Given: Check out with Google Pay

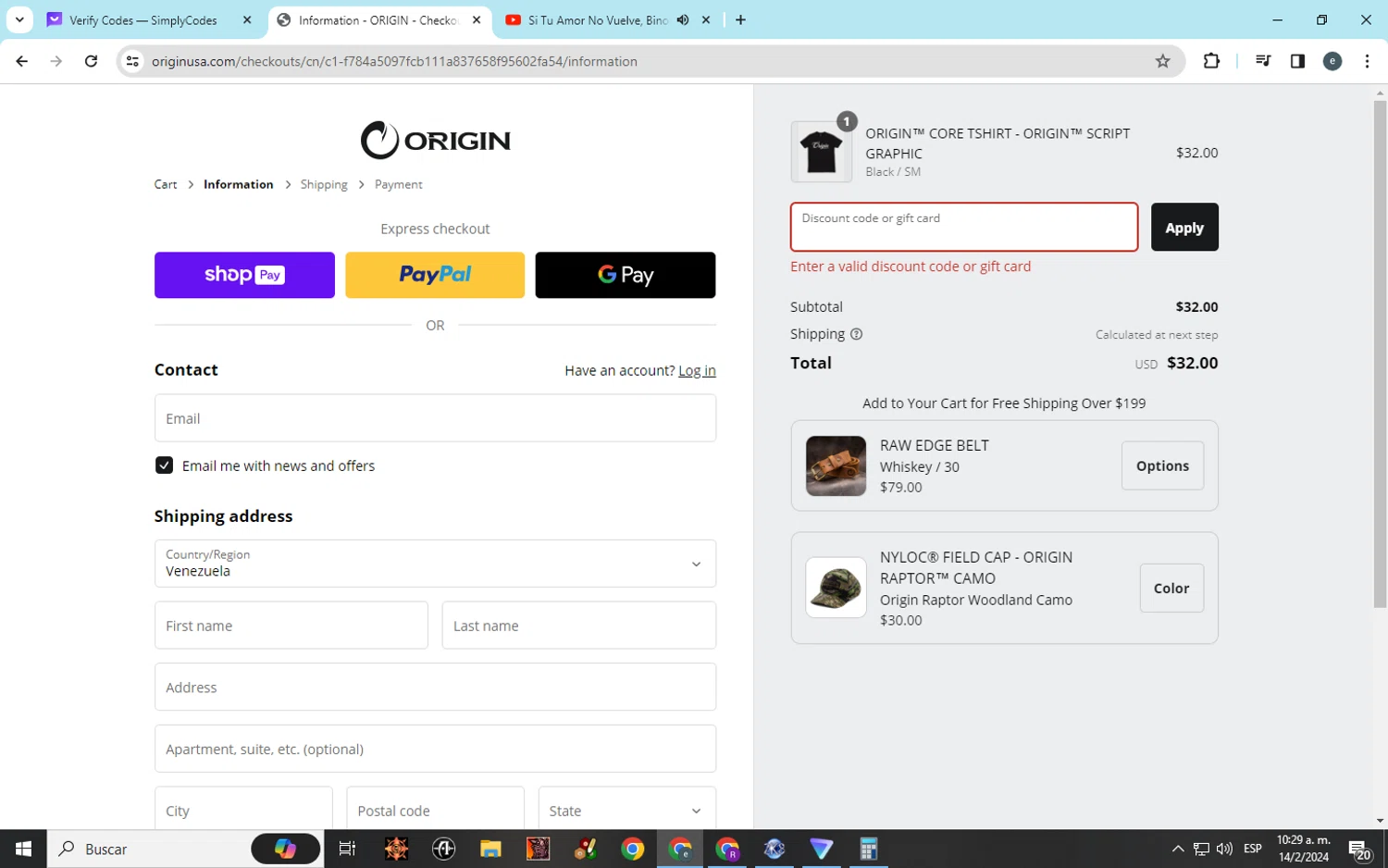Looking at the screenshot, I should click(x=626, y=275).
